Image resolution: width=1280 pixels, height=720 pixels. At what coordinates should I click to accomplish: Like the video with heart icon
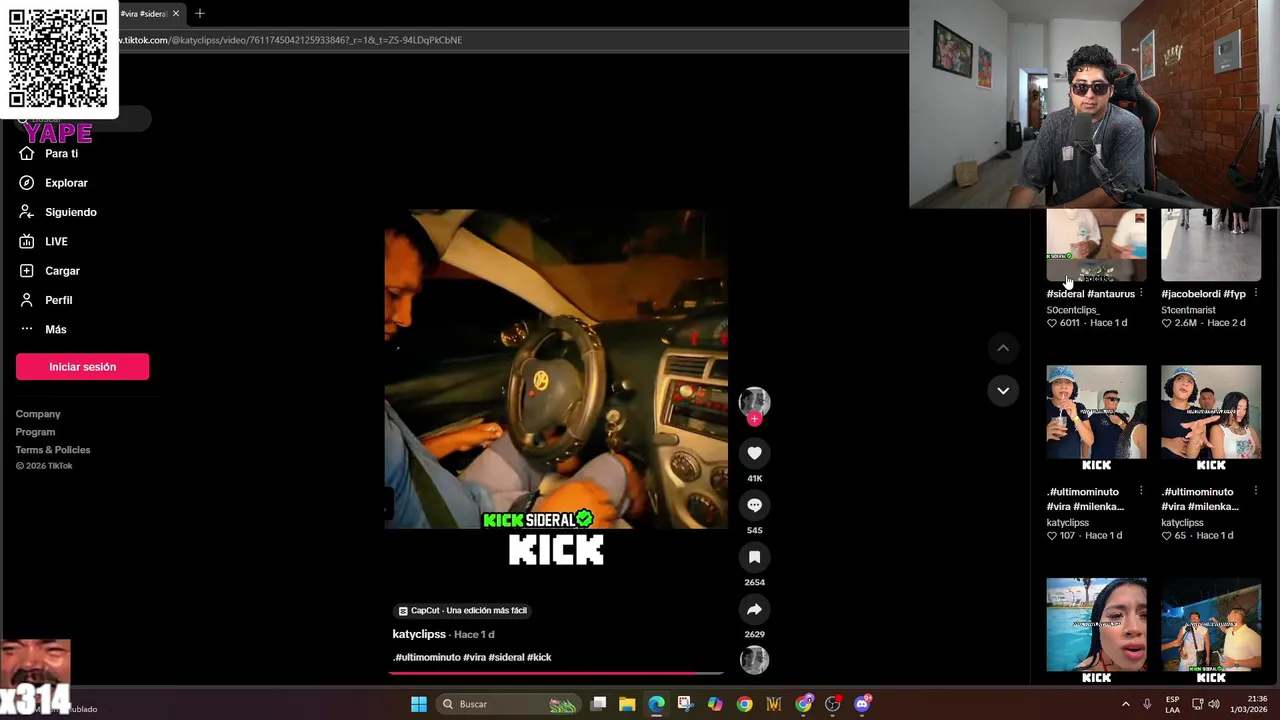(x=754, y=453)
